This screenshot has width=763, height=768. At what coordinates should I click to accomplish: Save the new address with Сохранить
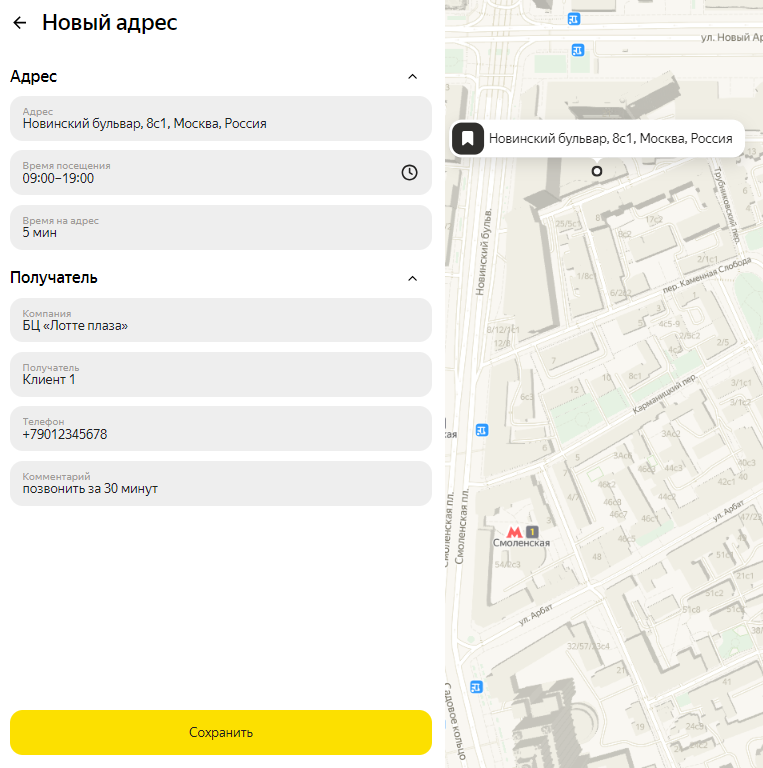tap(221, 732)
